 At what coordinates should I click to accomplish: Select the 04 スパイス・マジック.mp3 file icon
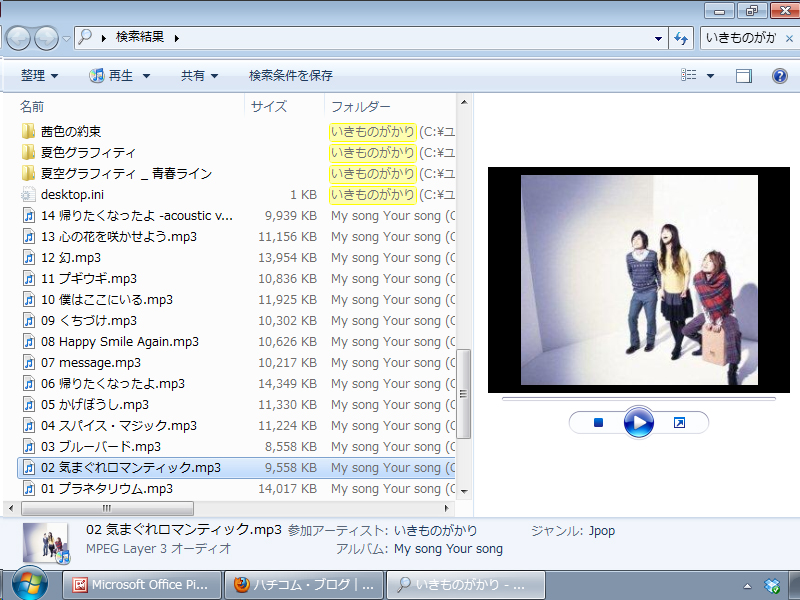pos(29,426)
